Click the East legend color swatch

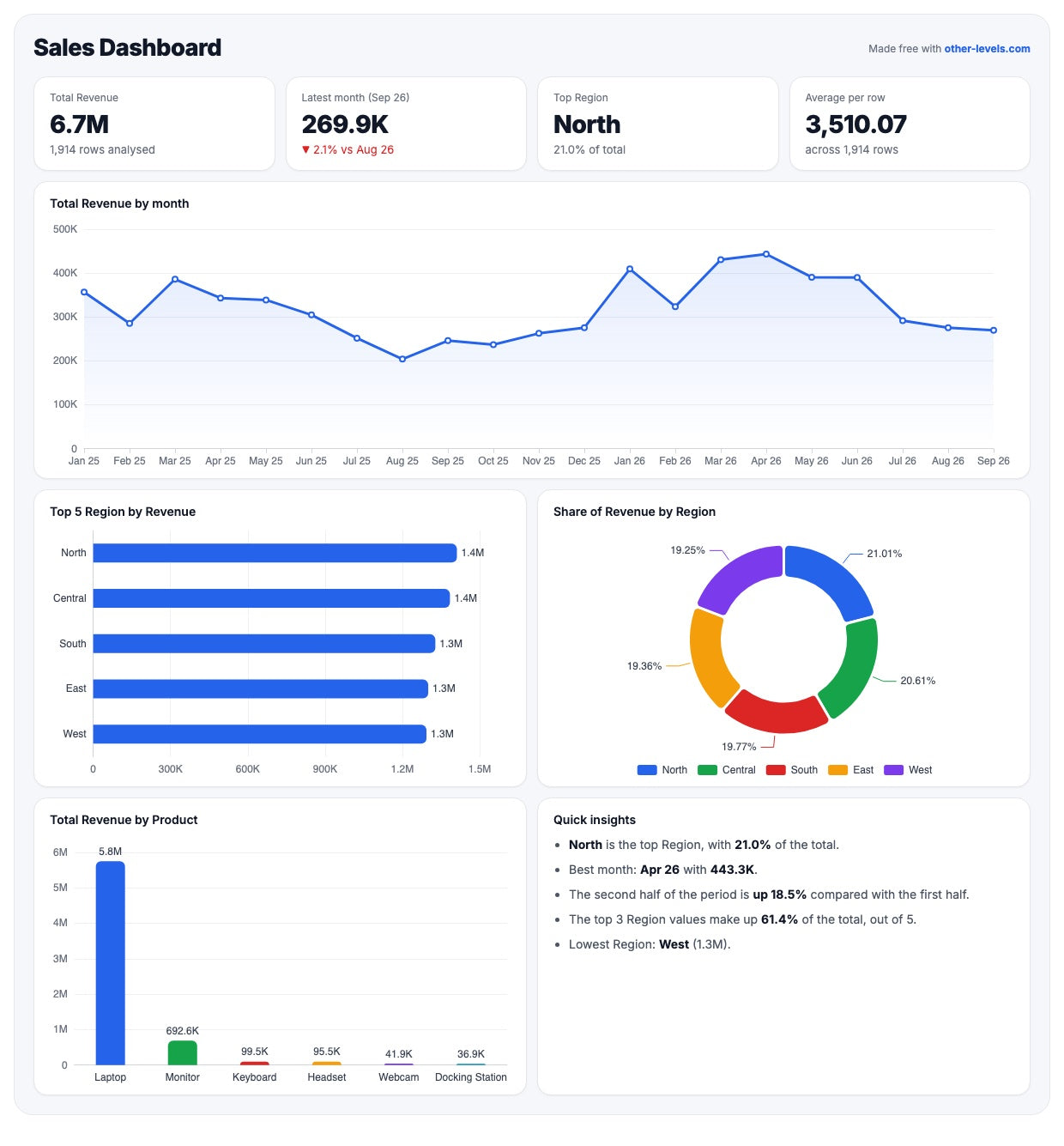(837, 770)
